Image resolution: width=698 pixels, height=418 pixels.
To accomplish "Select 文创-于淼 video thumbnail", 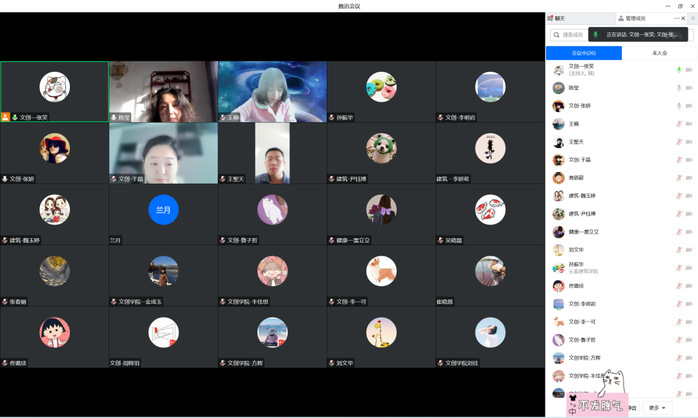I will 163,153.
